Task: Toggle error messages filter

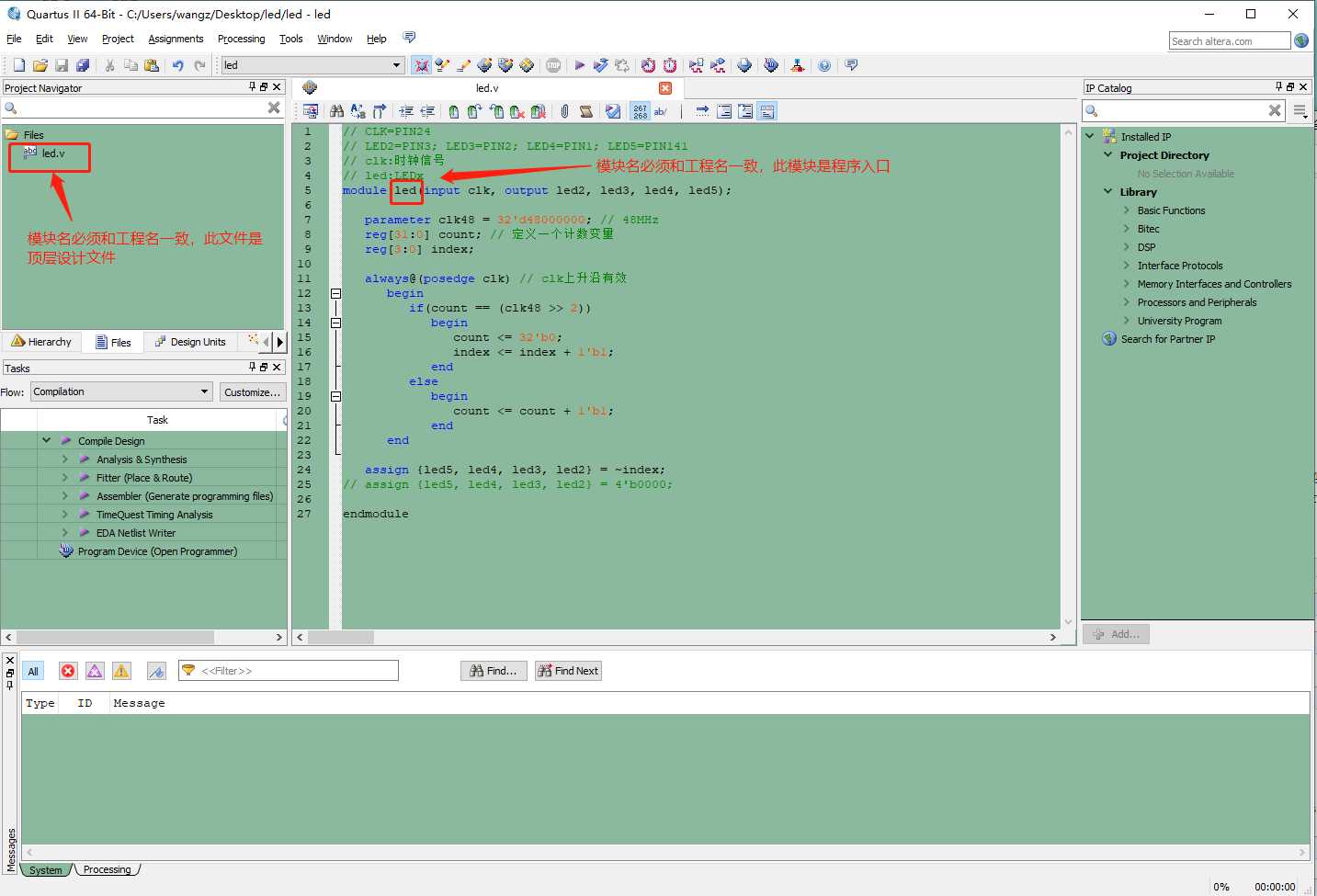Action: pos(68,671)
